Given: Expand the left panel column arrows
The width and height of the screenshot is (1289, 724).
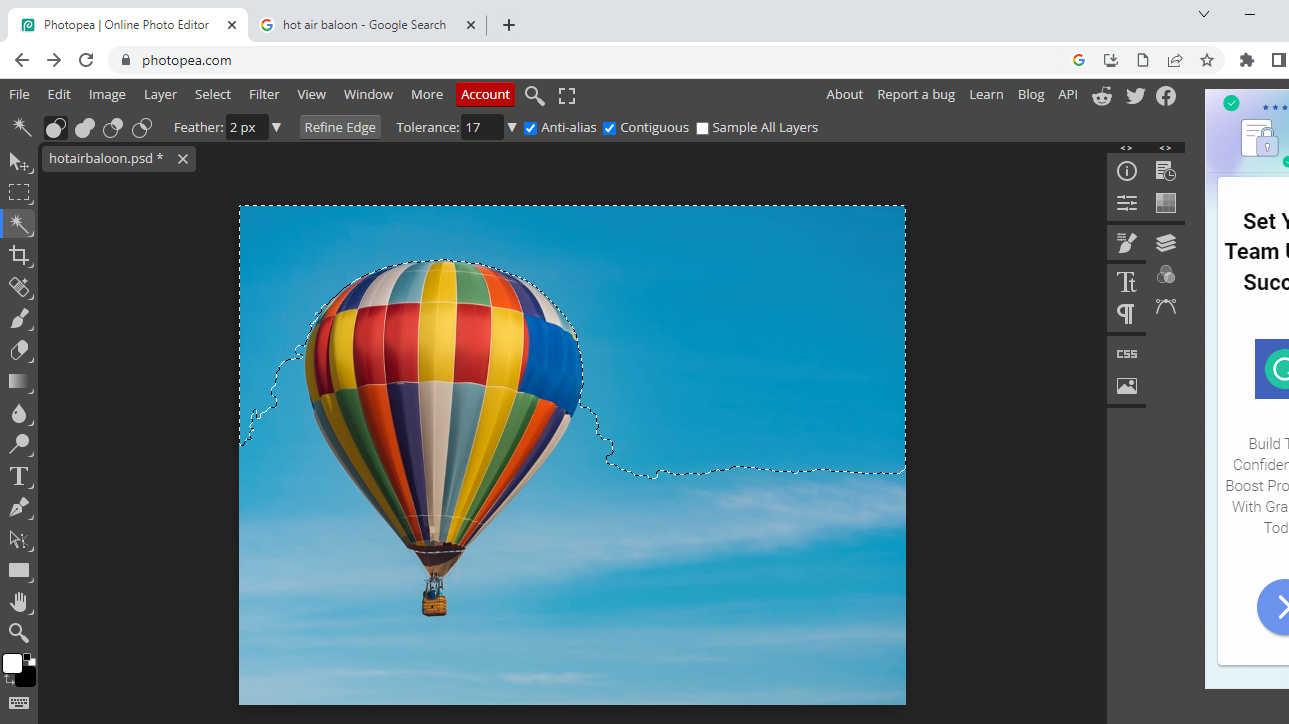Looking at the screenshot, I should 1126,148.
